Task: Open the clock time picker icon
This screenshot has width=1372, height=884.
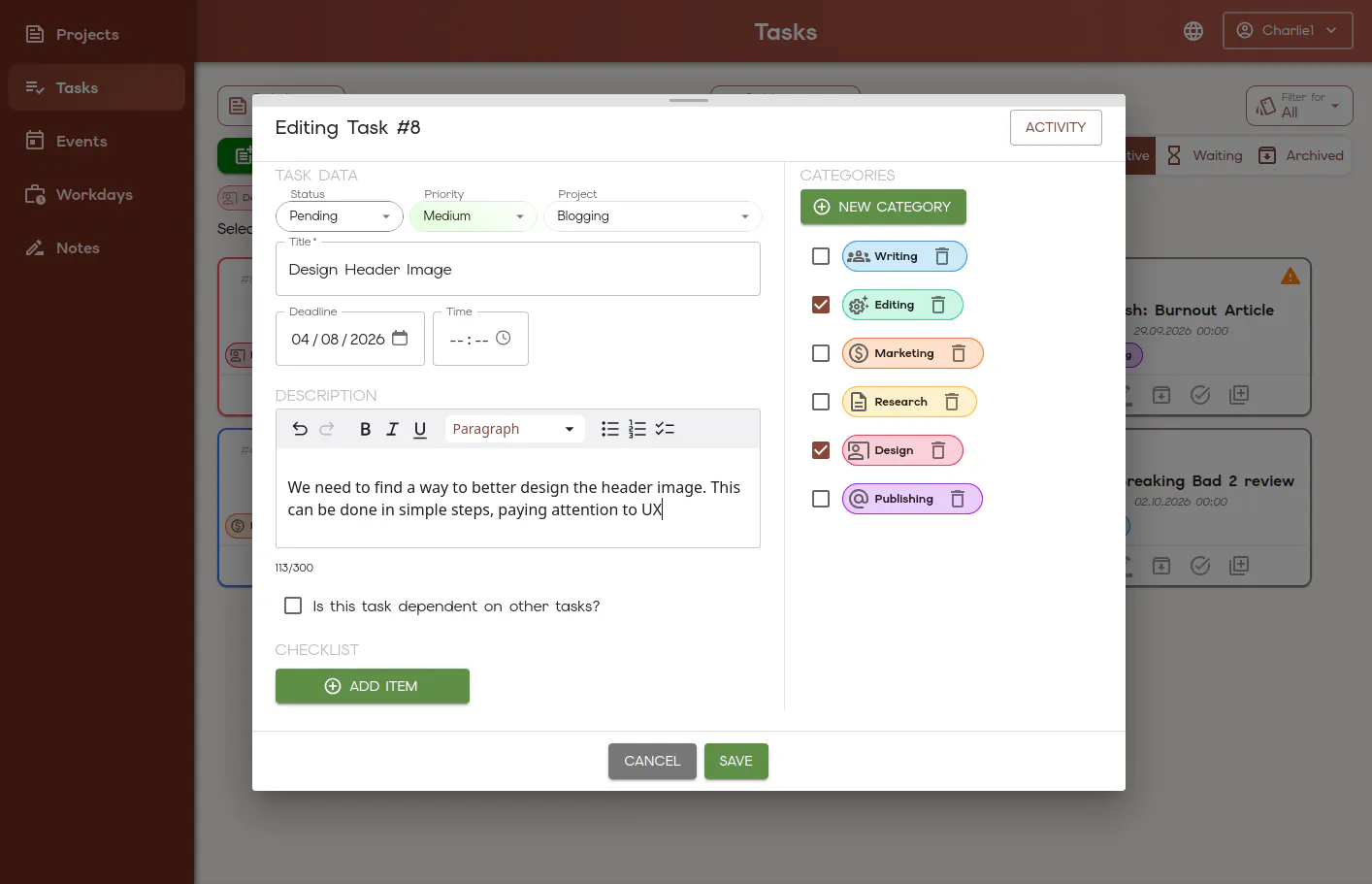Action: click(x=503, y=338)
